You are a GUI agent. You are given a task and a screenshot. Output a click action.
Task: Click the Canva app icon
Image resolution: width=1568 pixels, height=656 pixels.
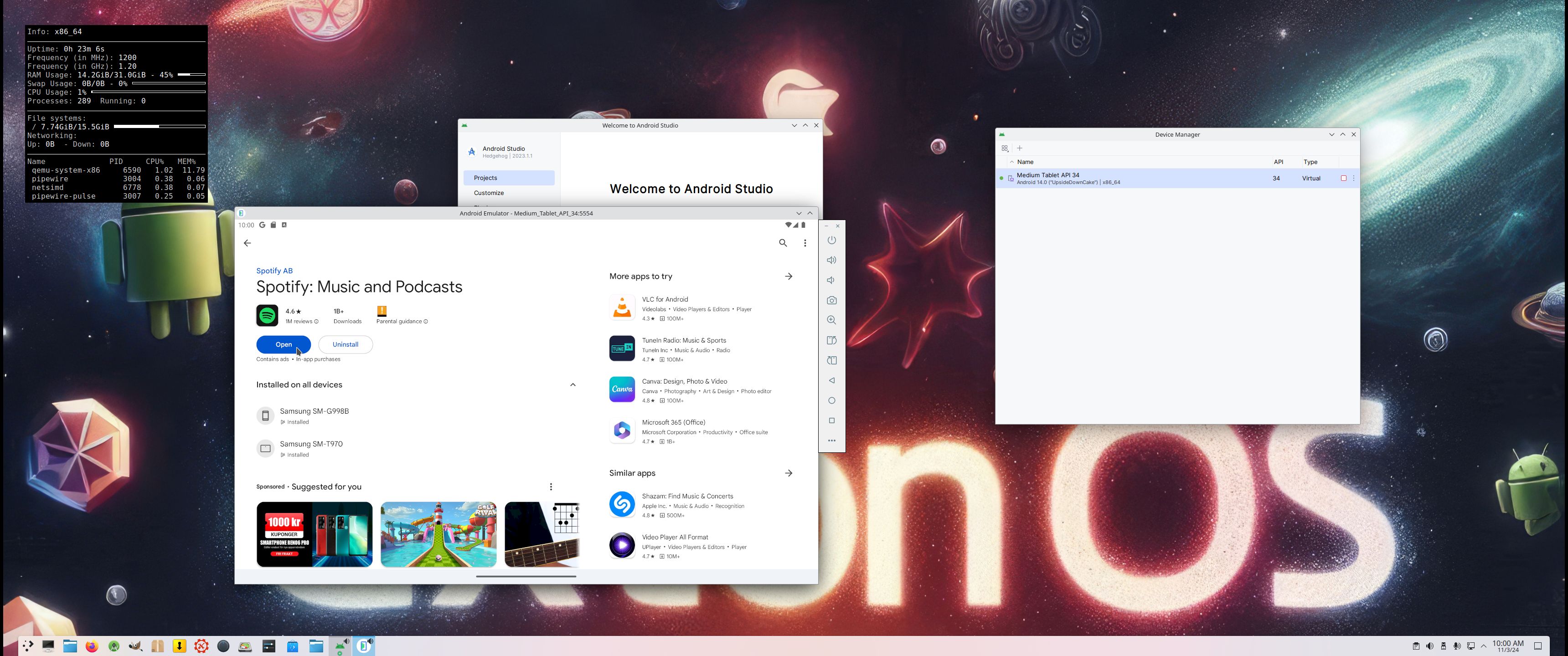coord(622,389)
